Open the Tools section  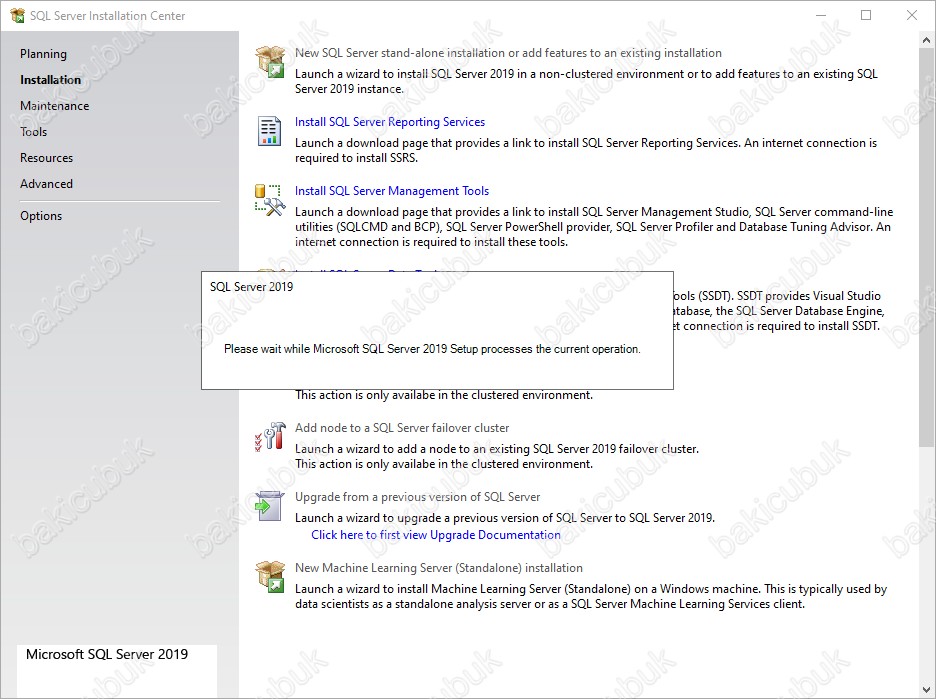click(x=33, y=131)
